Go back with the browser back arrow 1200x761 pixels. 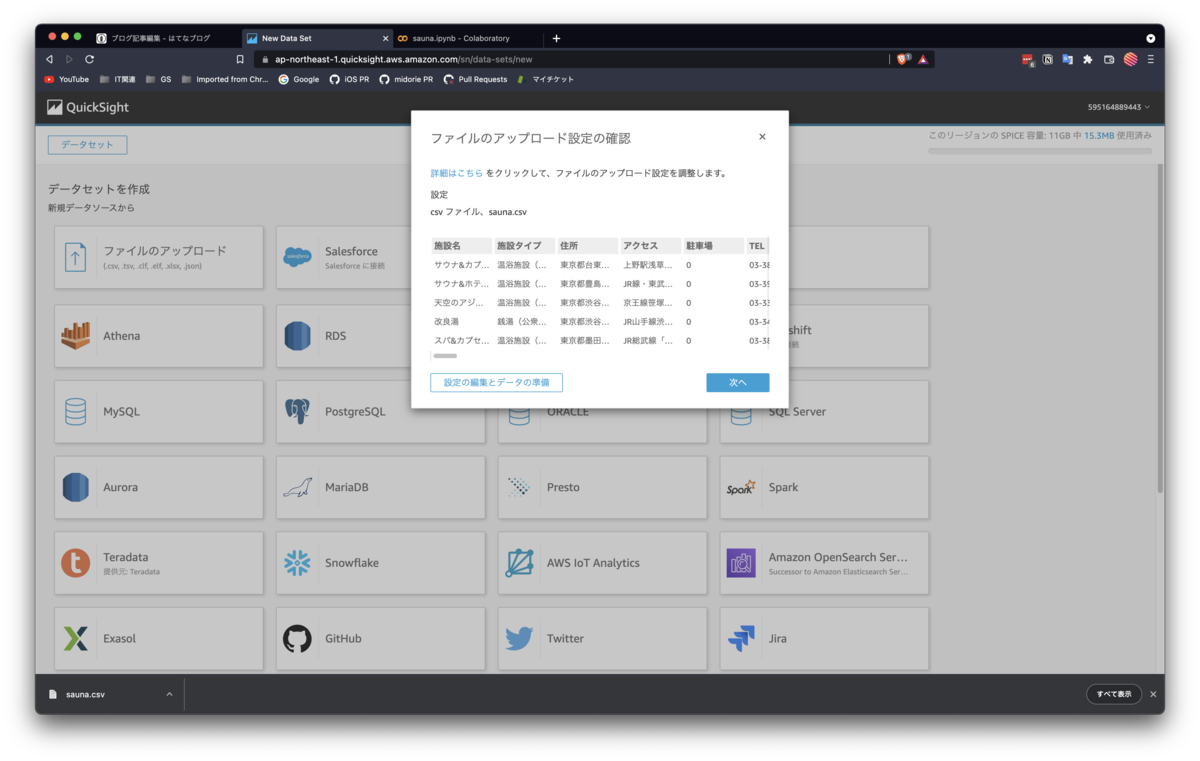tap(49, 59)
